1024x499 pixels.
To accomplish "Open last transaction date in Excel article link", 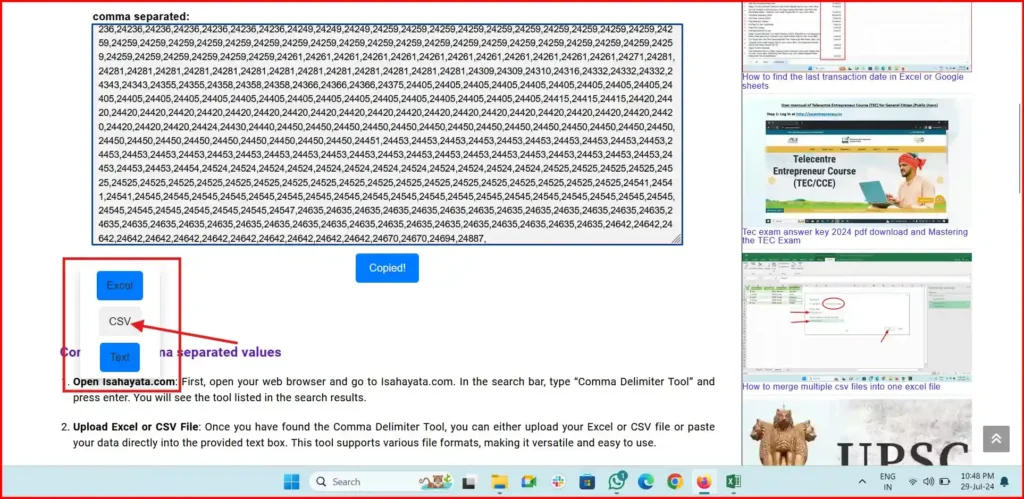I will point(852,81).
